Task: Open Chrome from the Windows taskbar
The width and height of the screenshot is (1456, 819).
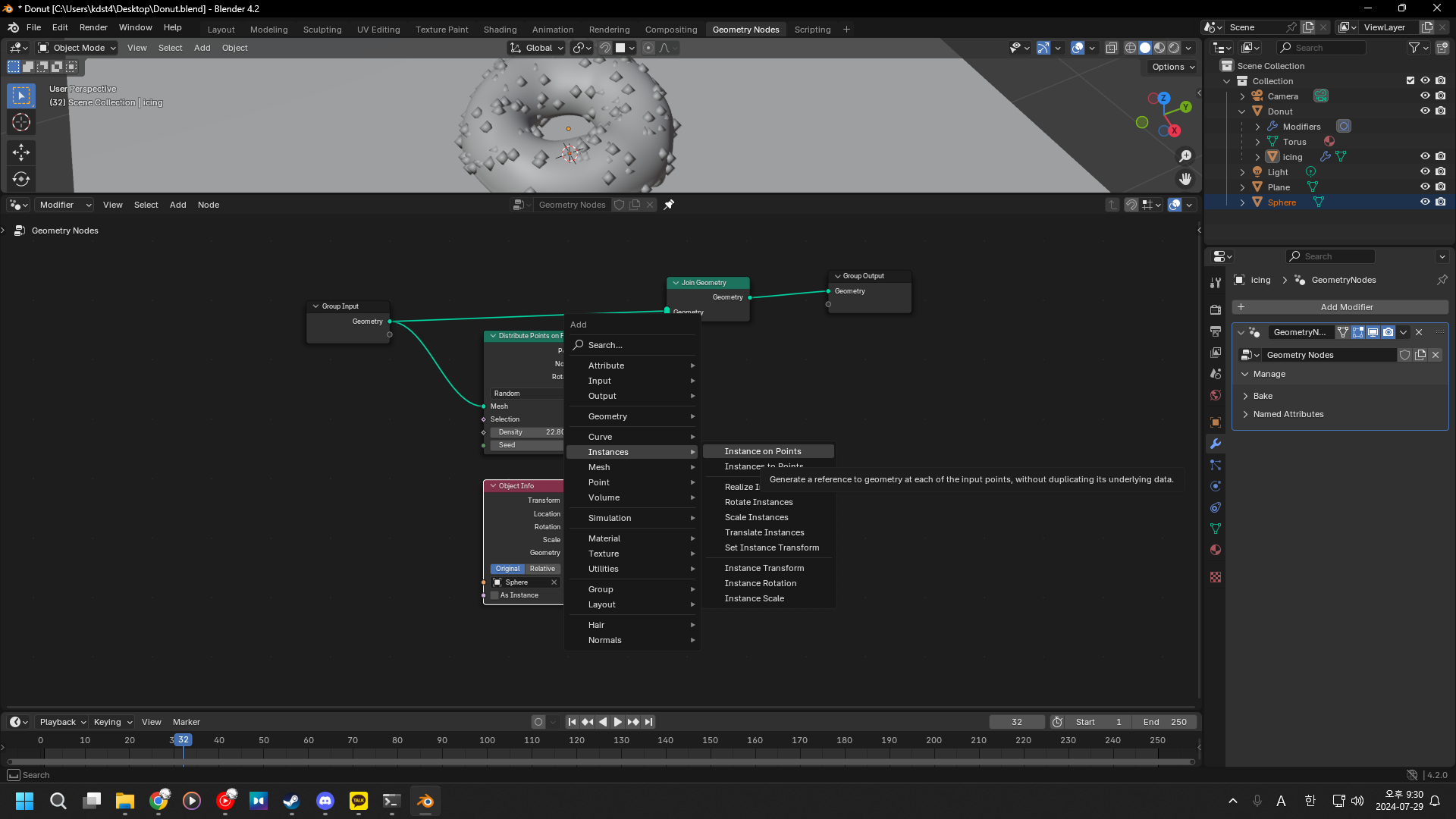Action: 158,801
